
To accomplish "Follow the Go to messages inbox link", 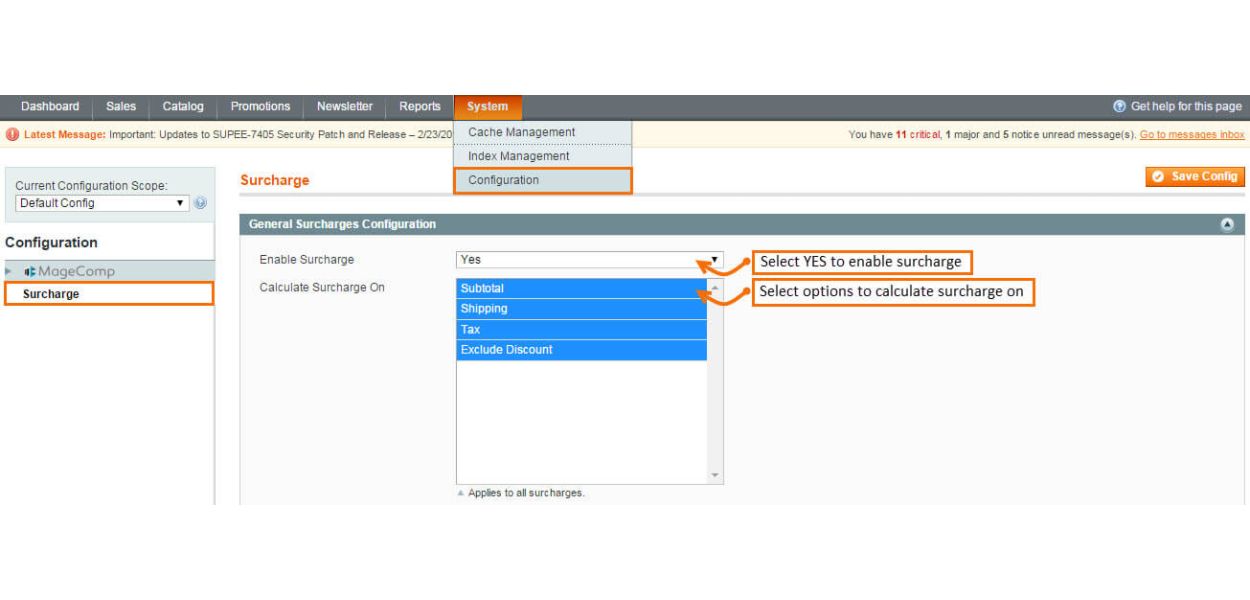I will (1192, 135).
